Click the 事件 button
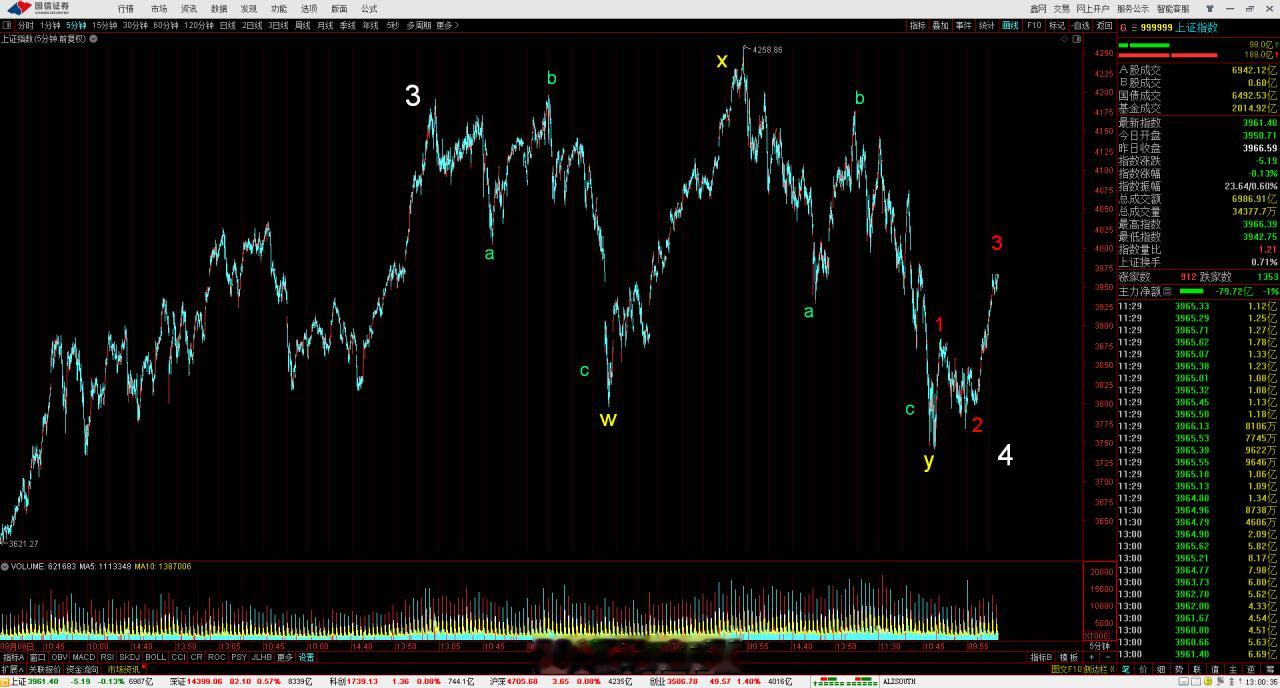 pos(963,25)
